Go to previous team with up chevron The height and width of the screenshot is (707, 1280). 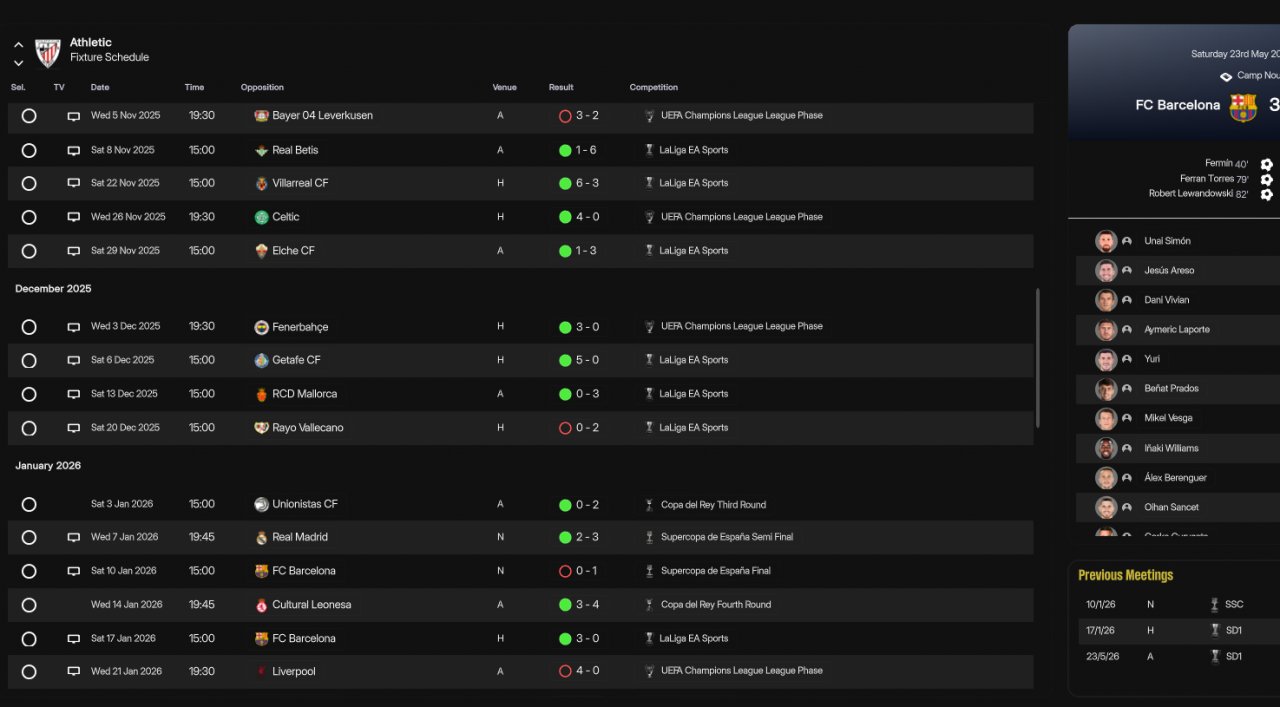point(18,45)
